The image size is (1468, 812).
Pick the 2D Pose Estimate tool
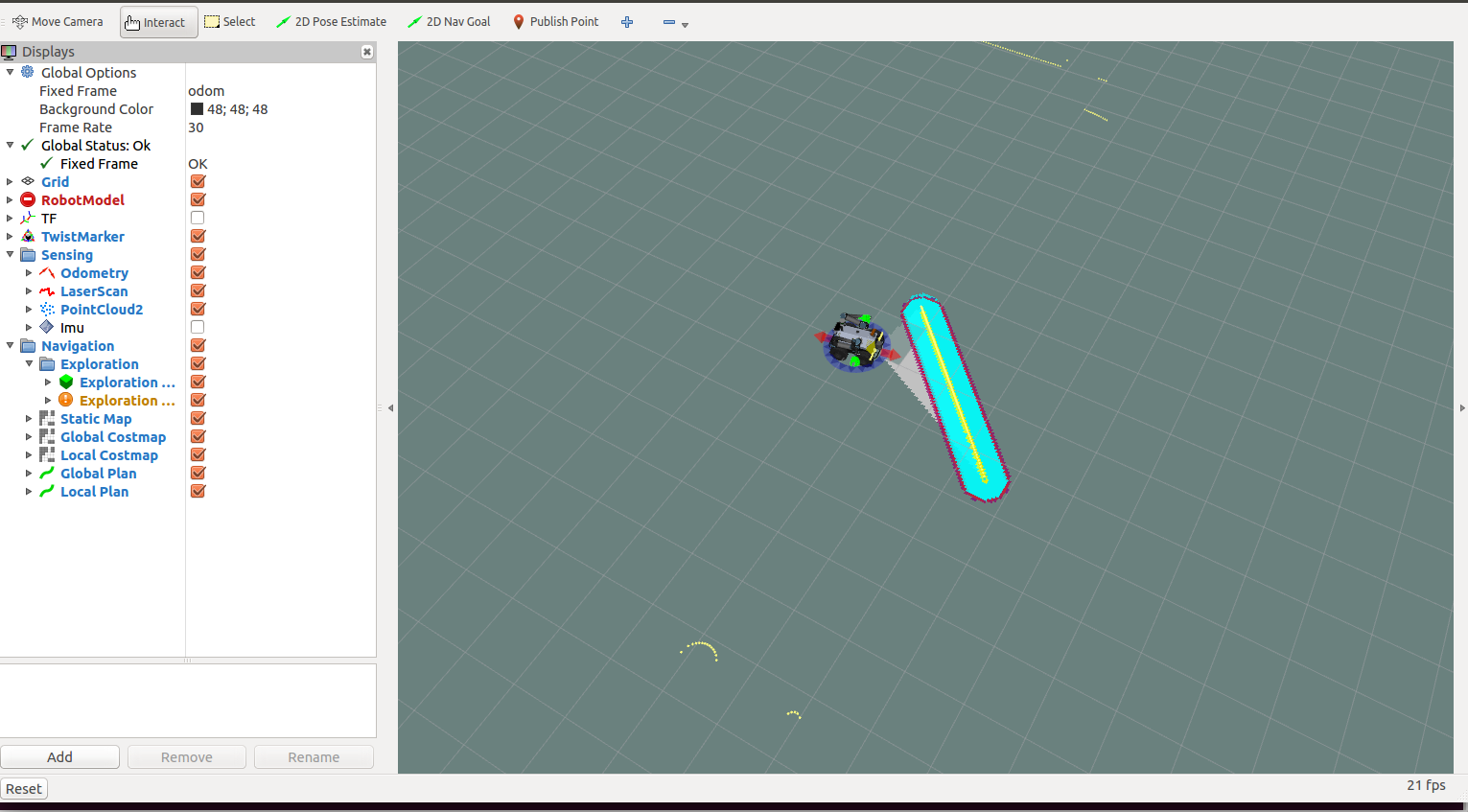[331, 22]
